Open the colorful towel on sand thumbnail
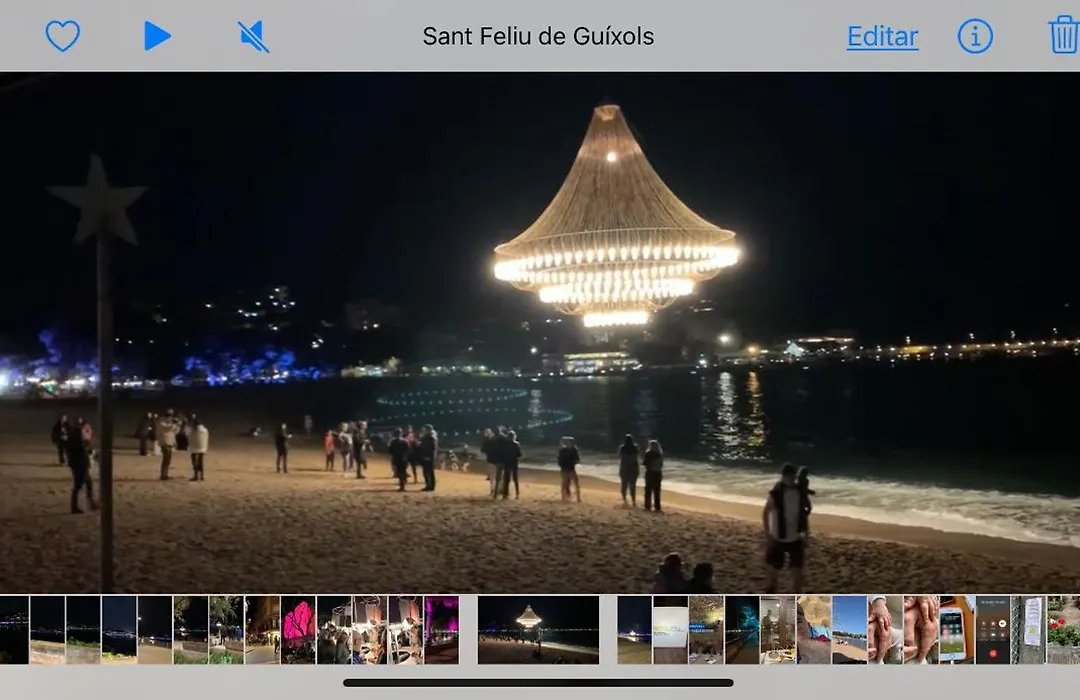 (x=813, y=630)
